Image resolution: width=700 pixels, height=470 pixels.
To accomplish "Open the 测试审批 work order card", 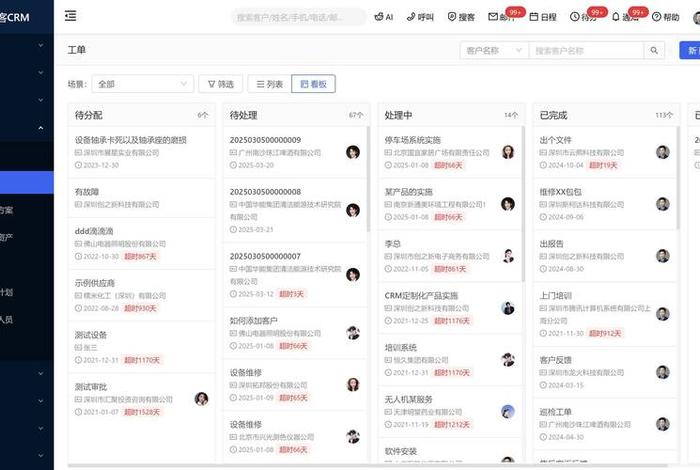I will coord(142,399).
